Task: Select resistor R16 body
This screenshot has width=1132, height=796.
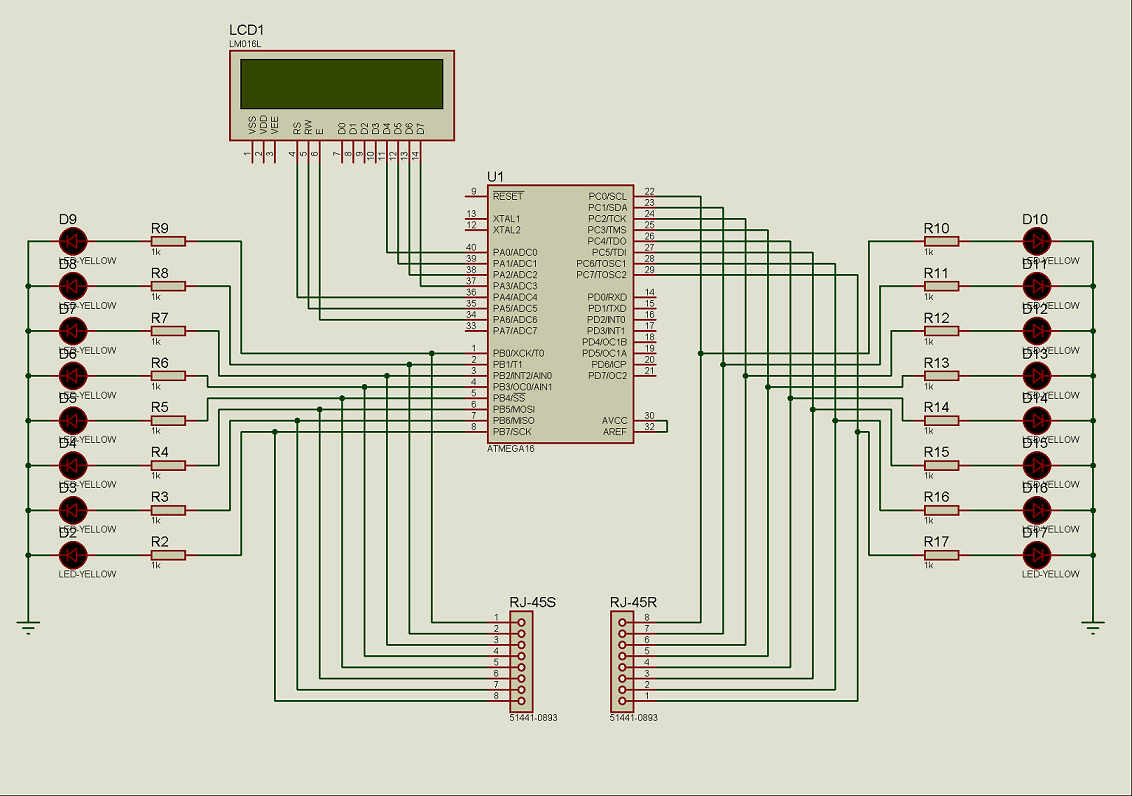Action: 941,510
